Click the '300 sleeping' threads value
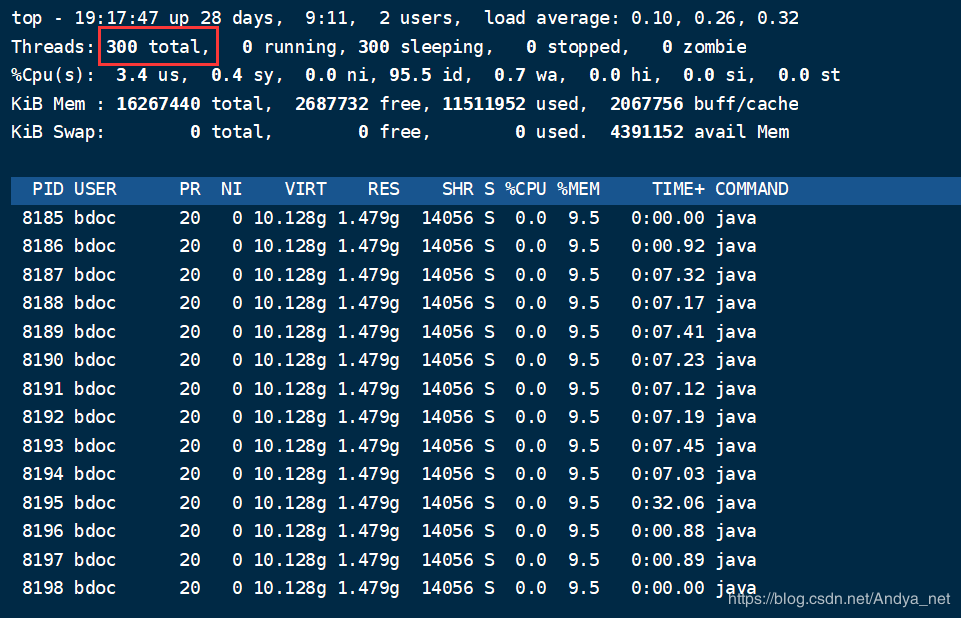The height and width of the screenshot is (618, 961). (x=425, y=47)
